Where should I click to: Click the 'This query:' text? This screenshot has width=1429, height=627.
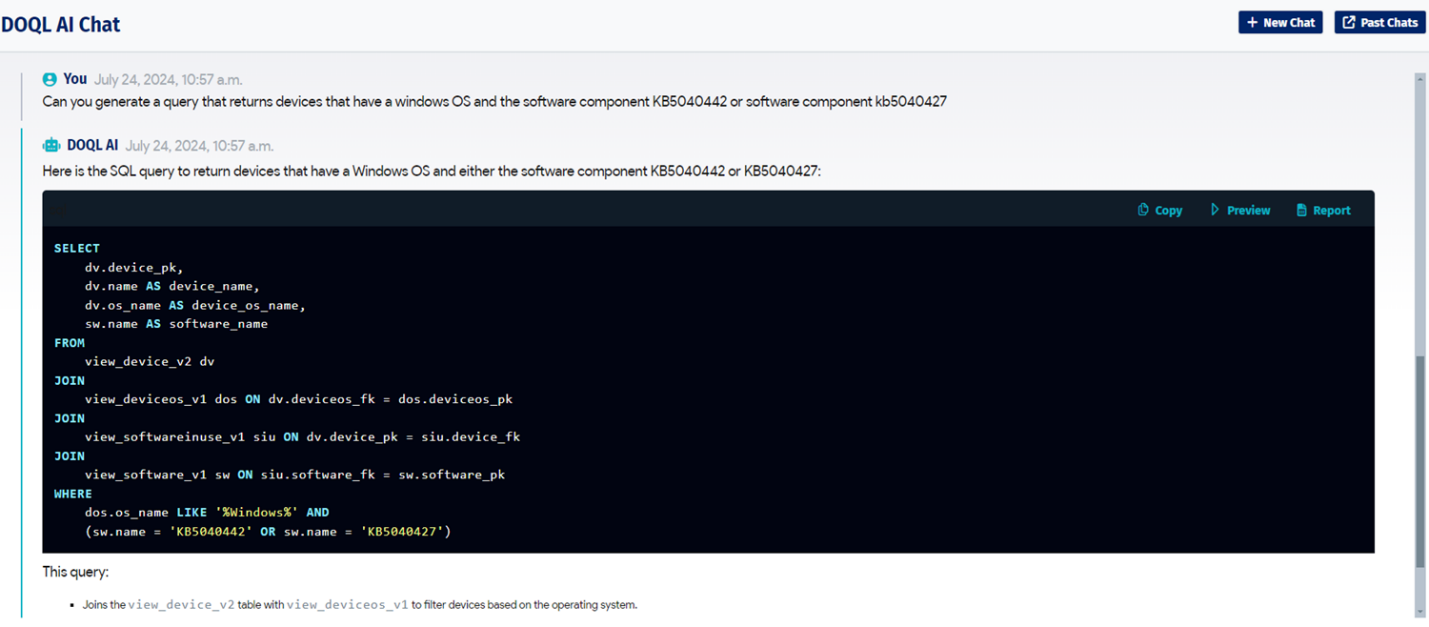(76, 572)
